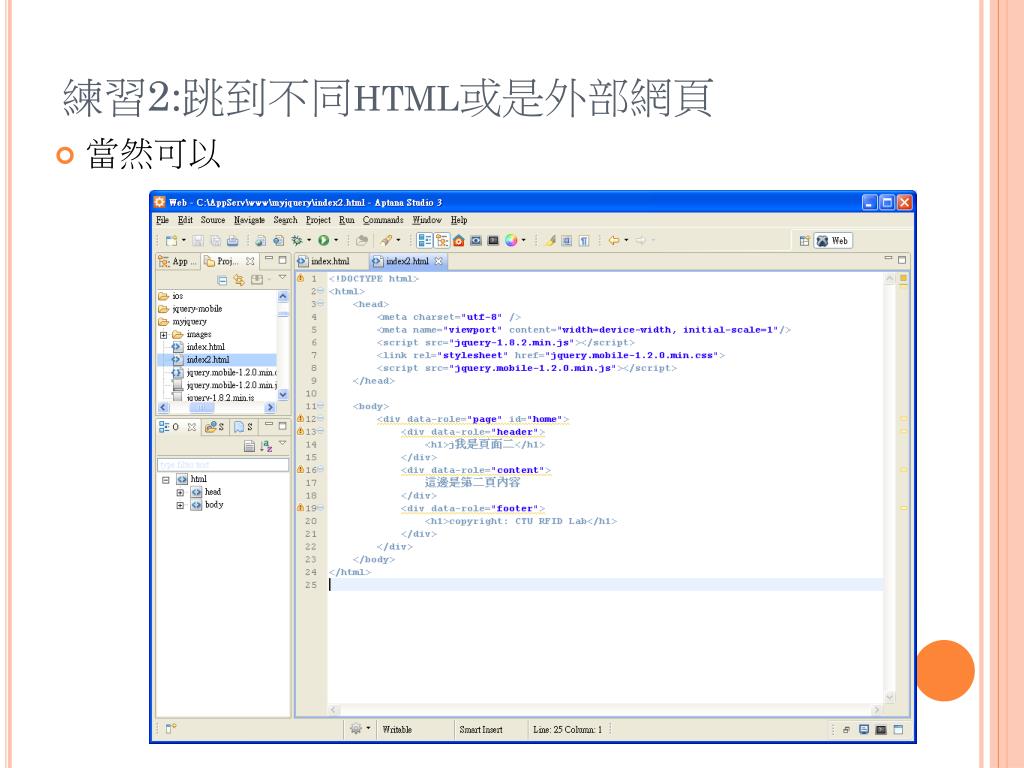
Task: Click scroll-right arrow in Project Explorer
Action: 270,408
